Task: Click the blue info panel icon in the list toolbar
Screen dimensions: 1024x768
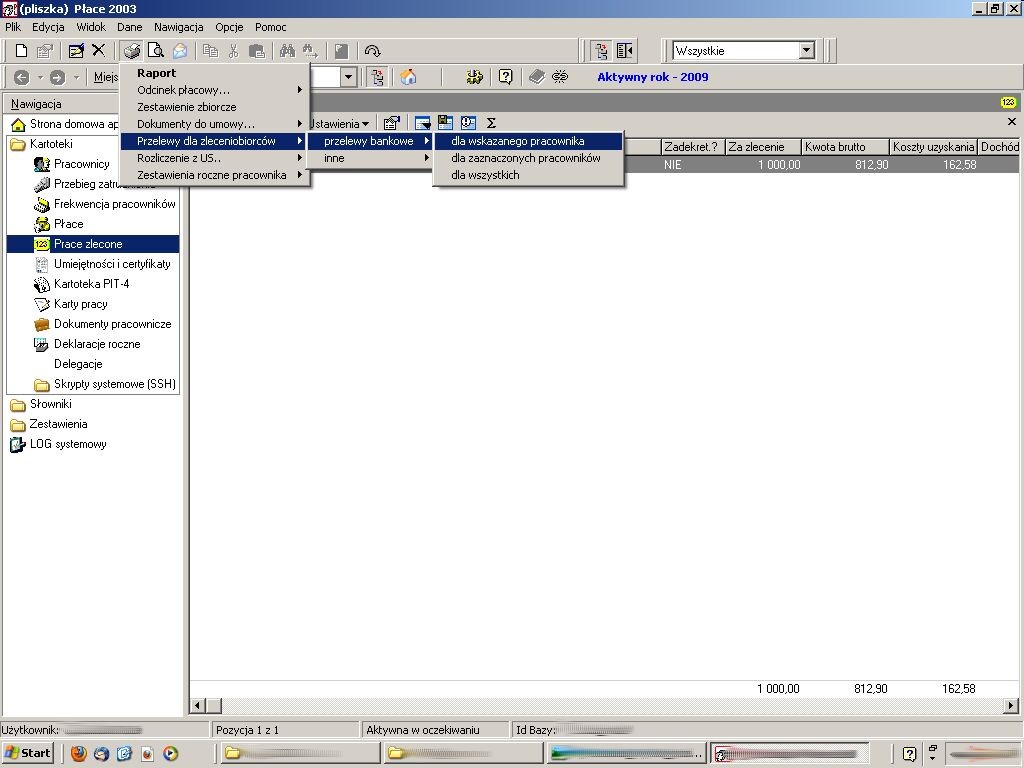Action: [x=468, y=123]
